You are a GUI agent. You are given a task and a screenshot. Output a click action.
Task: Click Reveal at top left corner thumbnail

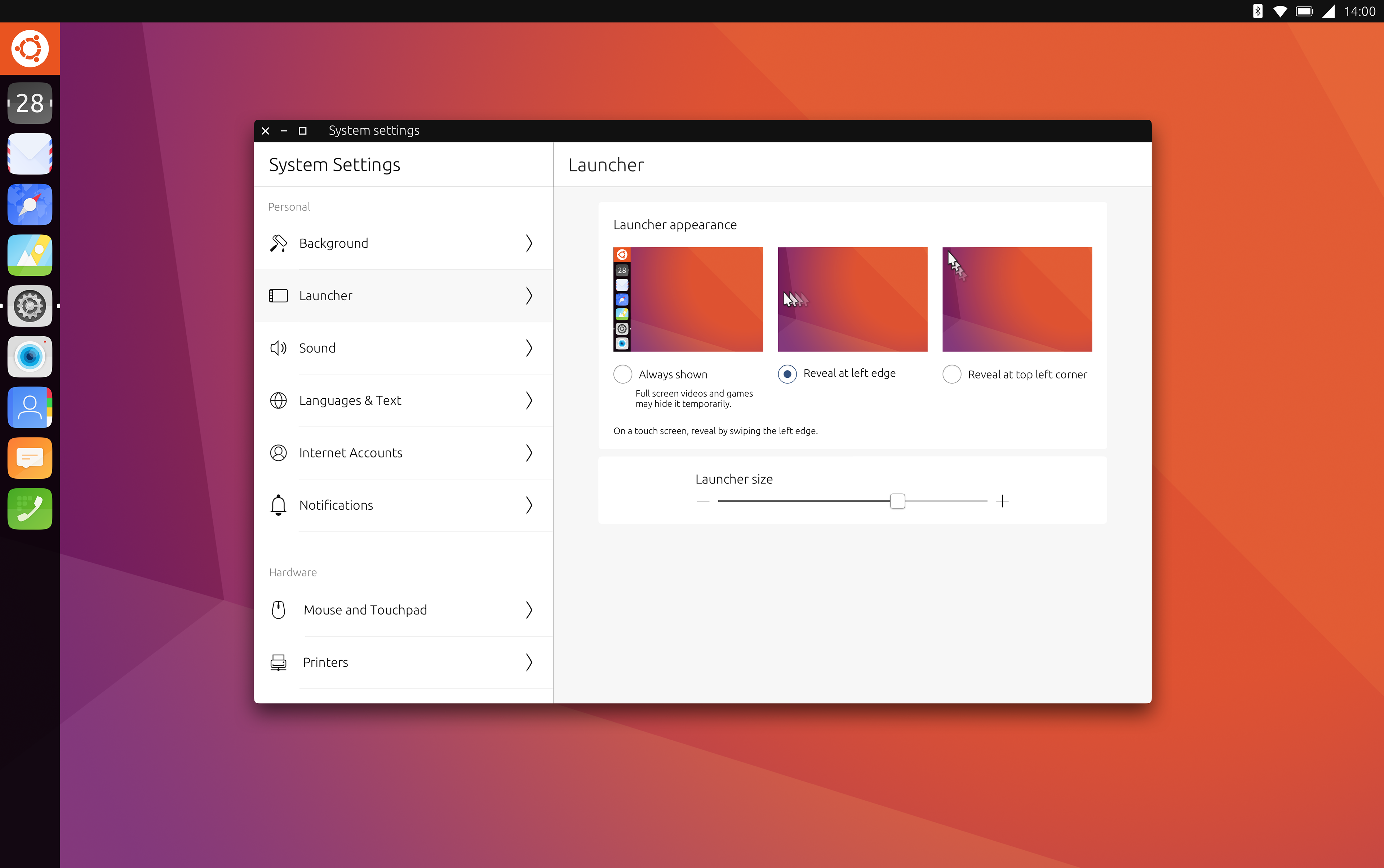click(1017, 299)
